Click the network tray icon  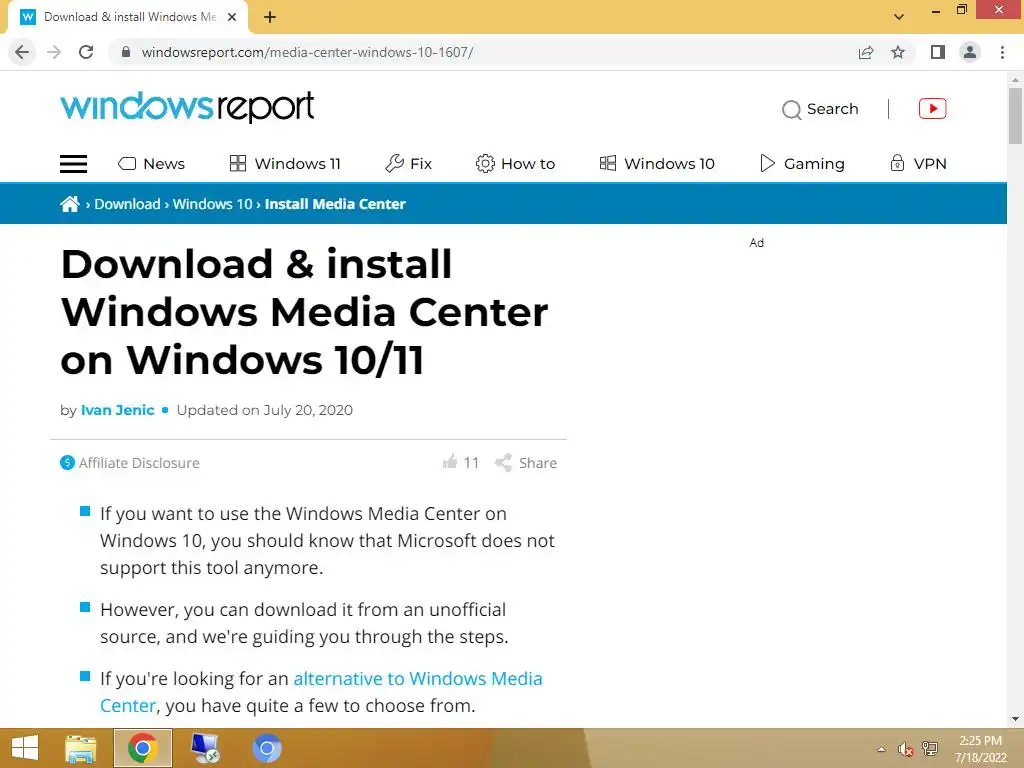(x=930, y=749)
